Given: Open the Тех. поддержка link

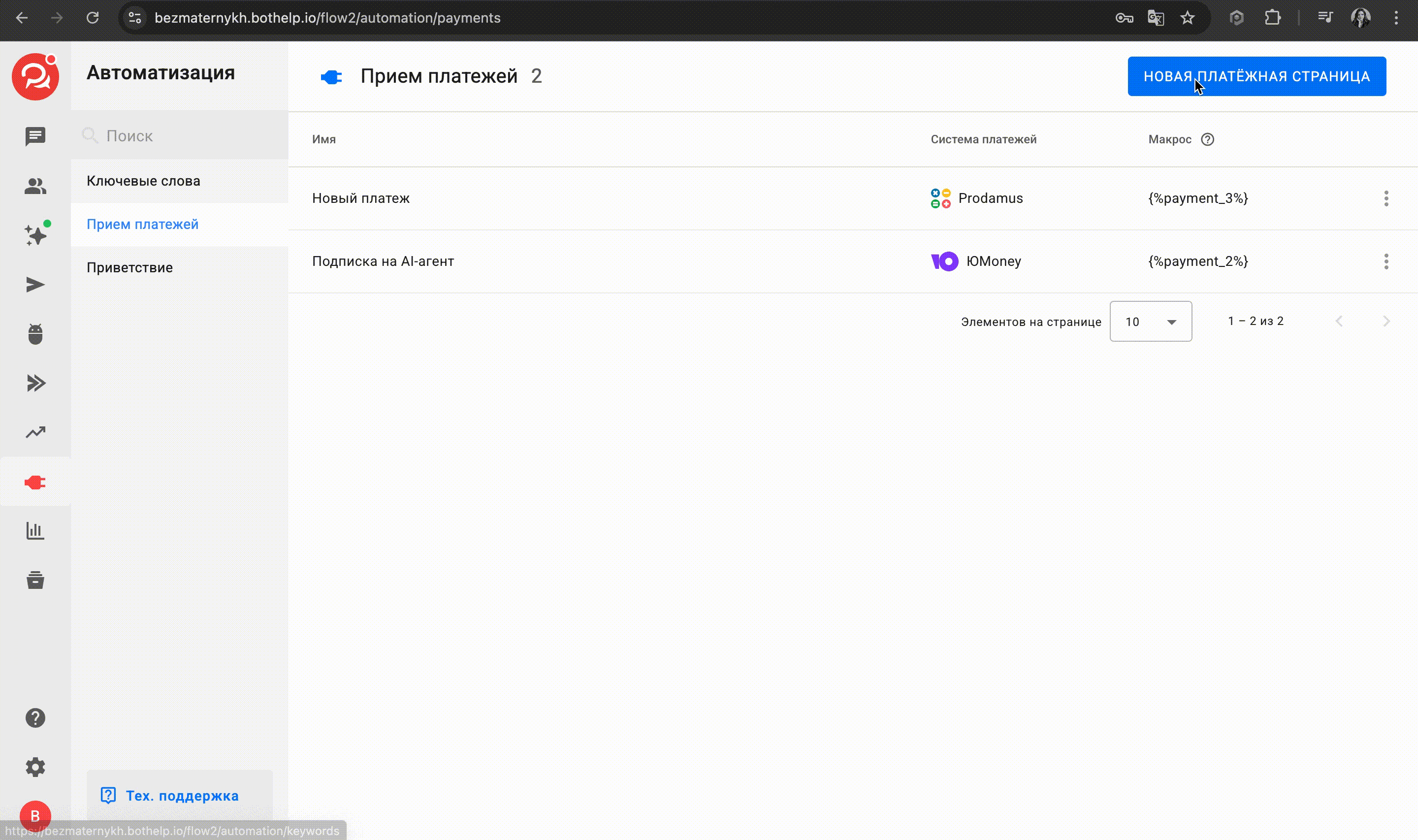Looking at the screenshot, I should click(181, 795).
